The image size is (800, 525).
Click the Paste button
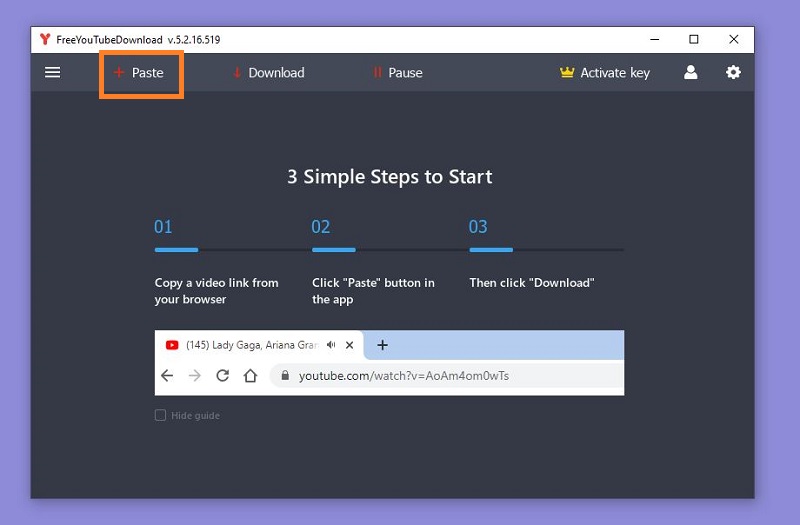[x=139, y=73]
